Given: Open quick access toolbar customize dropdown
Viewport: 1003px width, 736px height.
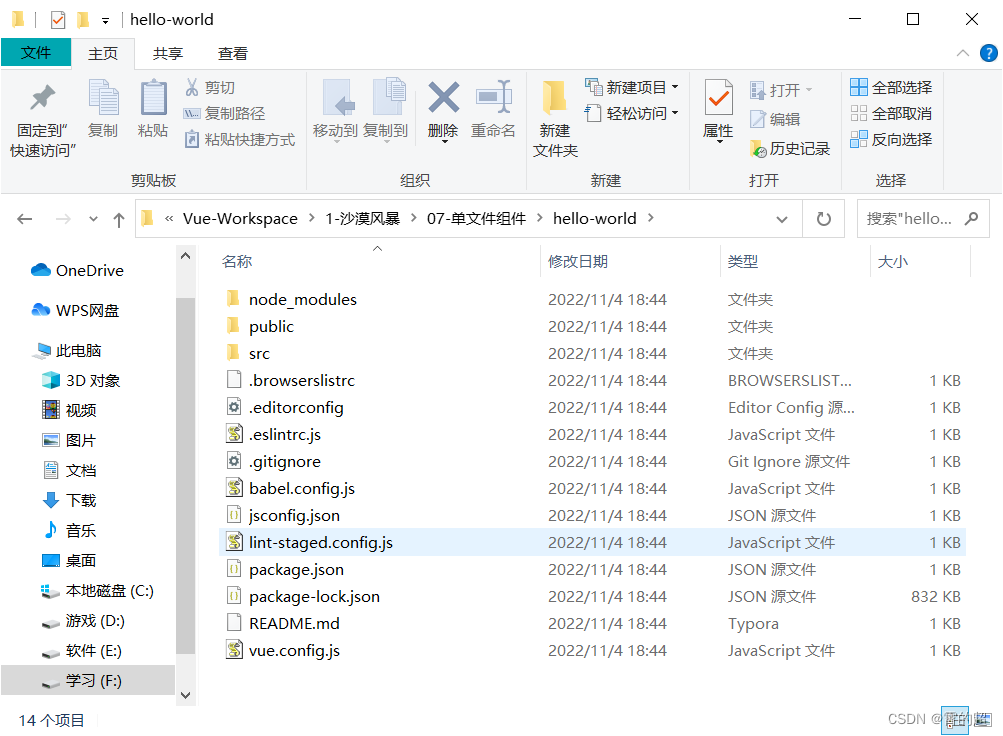Looking at the screenshot, I should (x=105, y=21).
